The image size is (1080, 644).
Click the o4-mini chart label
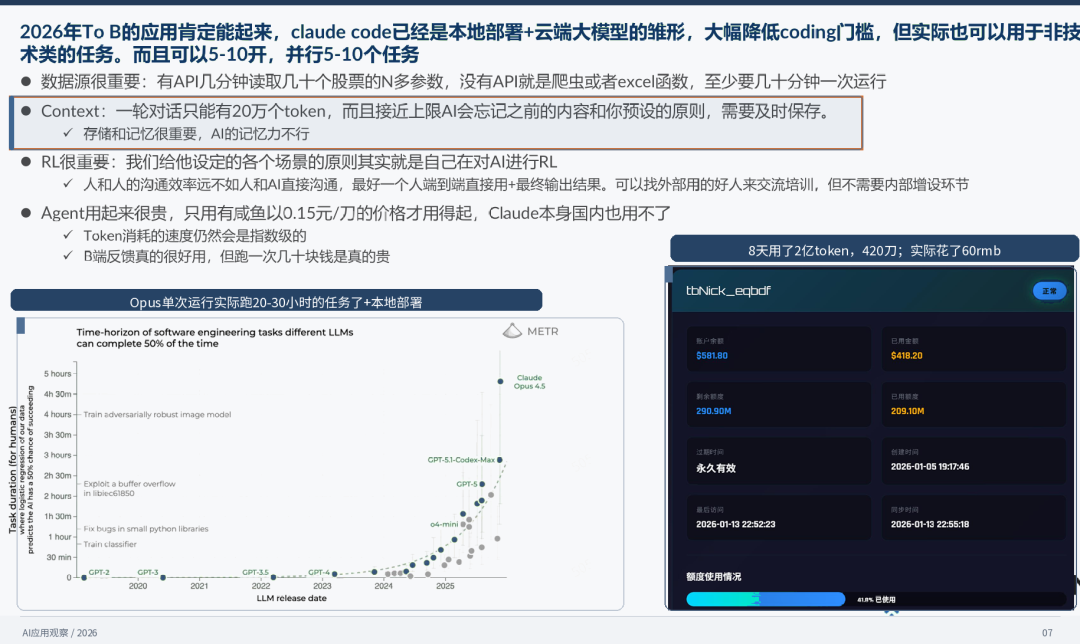click(x=444, y=524)
